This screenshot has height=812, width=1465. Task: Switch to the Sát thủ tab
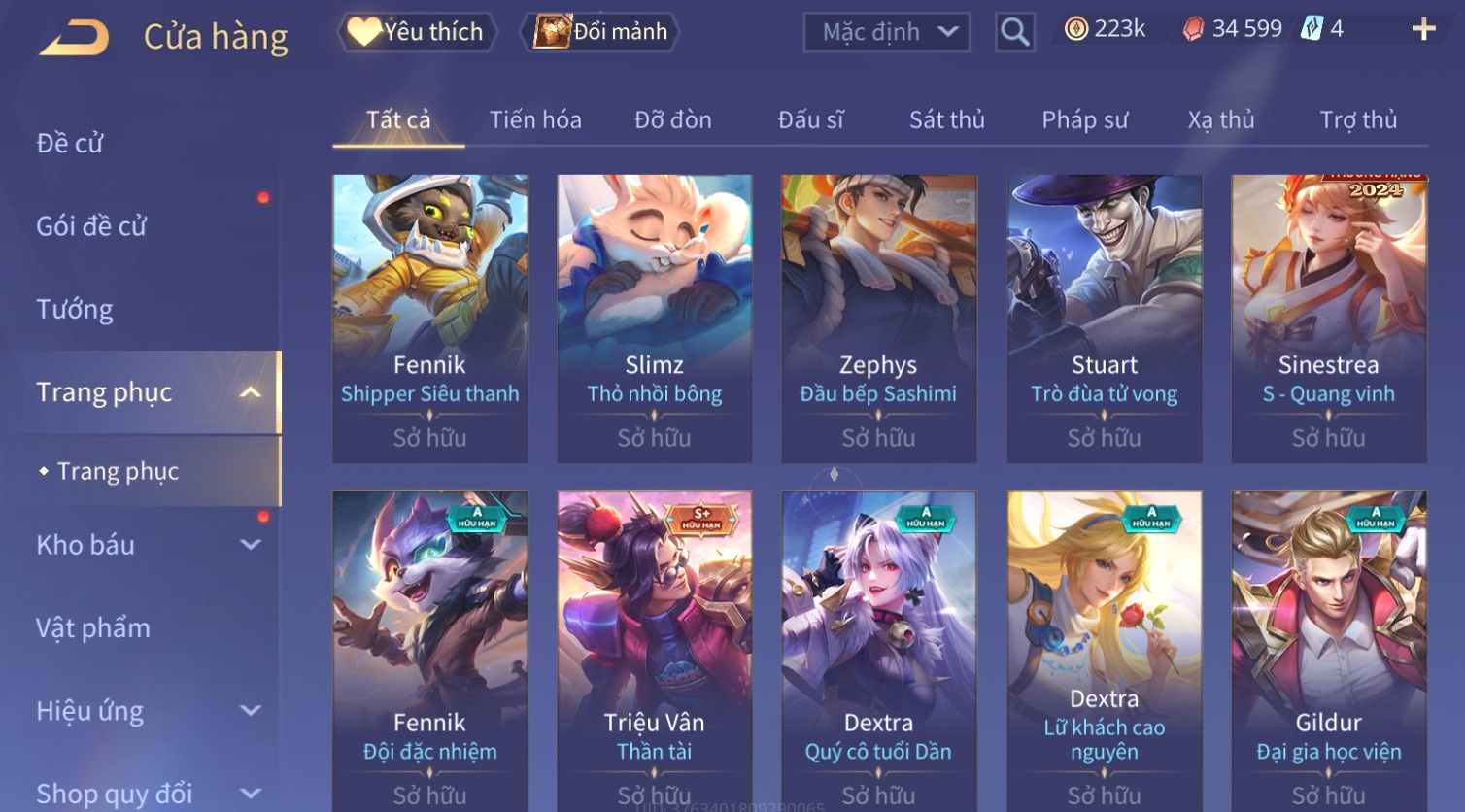point(947,119)
